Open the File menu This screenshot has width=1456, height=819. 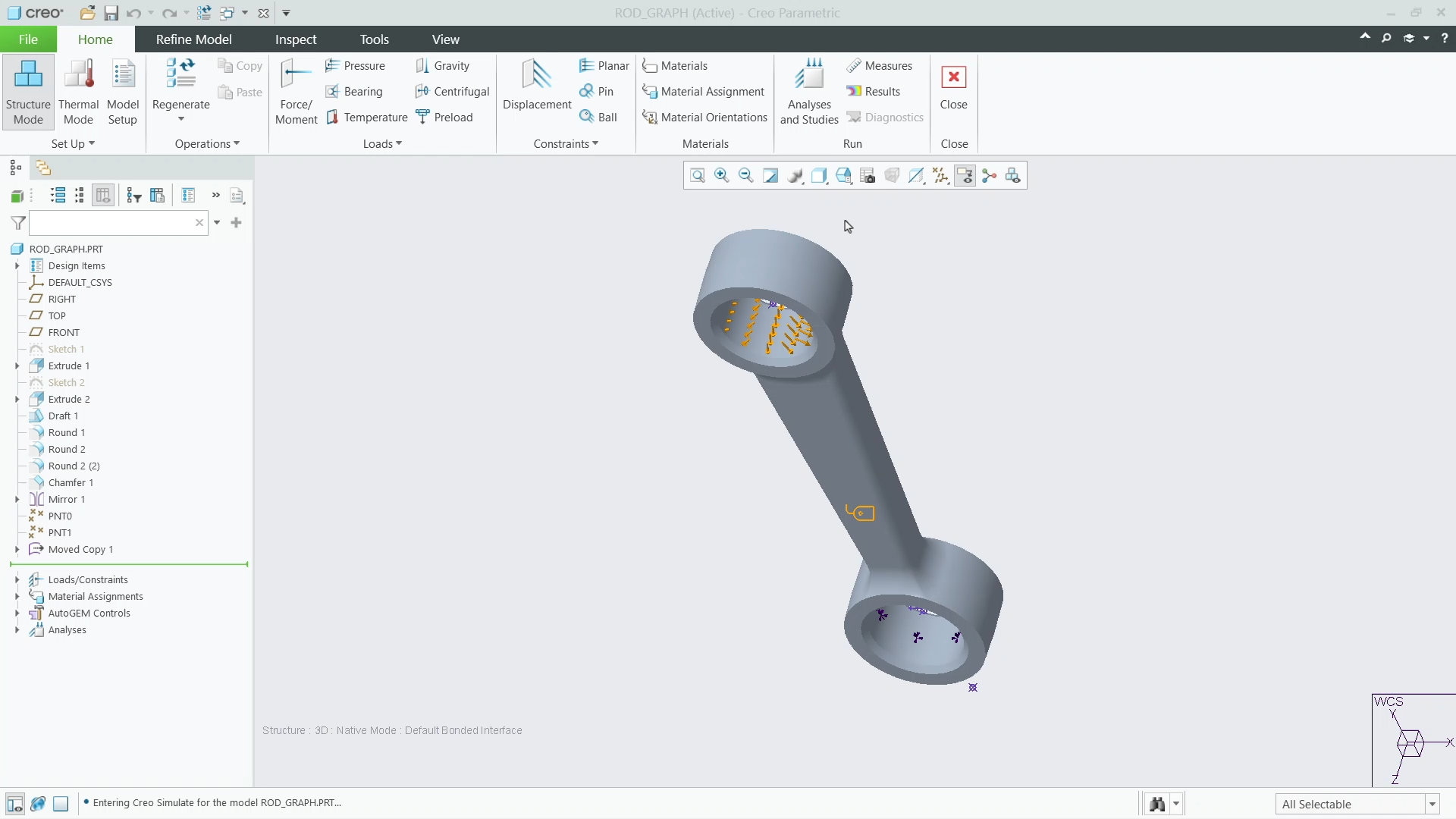tap(28, 39)
